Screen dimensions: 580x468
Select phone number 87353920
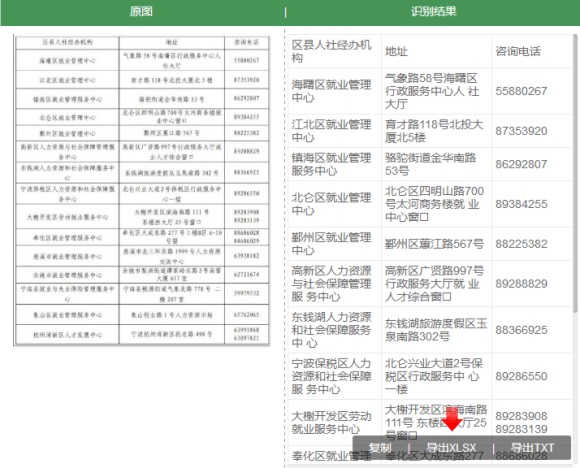point(521,131)
